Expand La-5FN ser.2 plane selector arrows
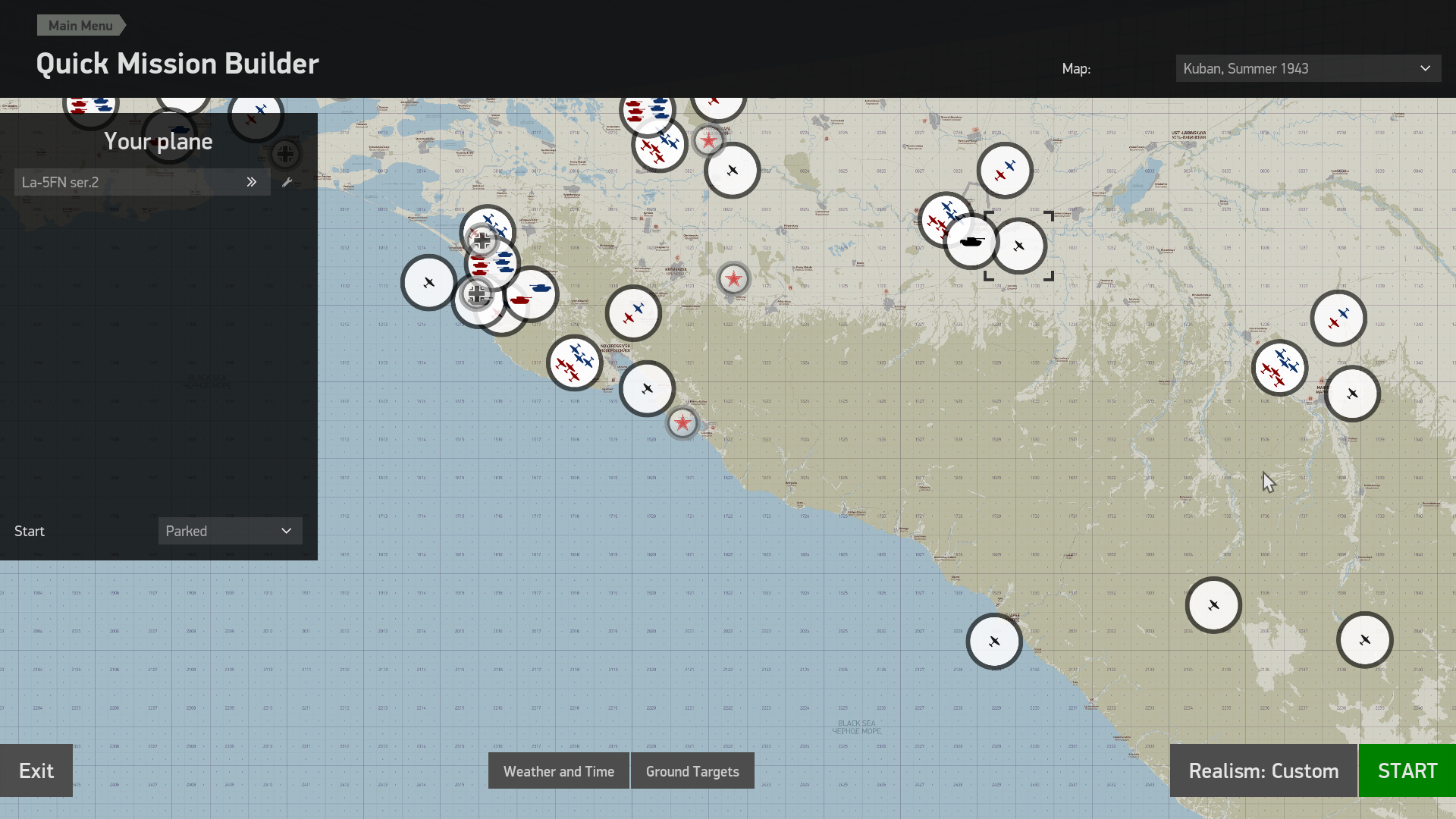 [251, 182]
